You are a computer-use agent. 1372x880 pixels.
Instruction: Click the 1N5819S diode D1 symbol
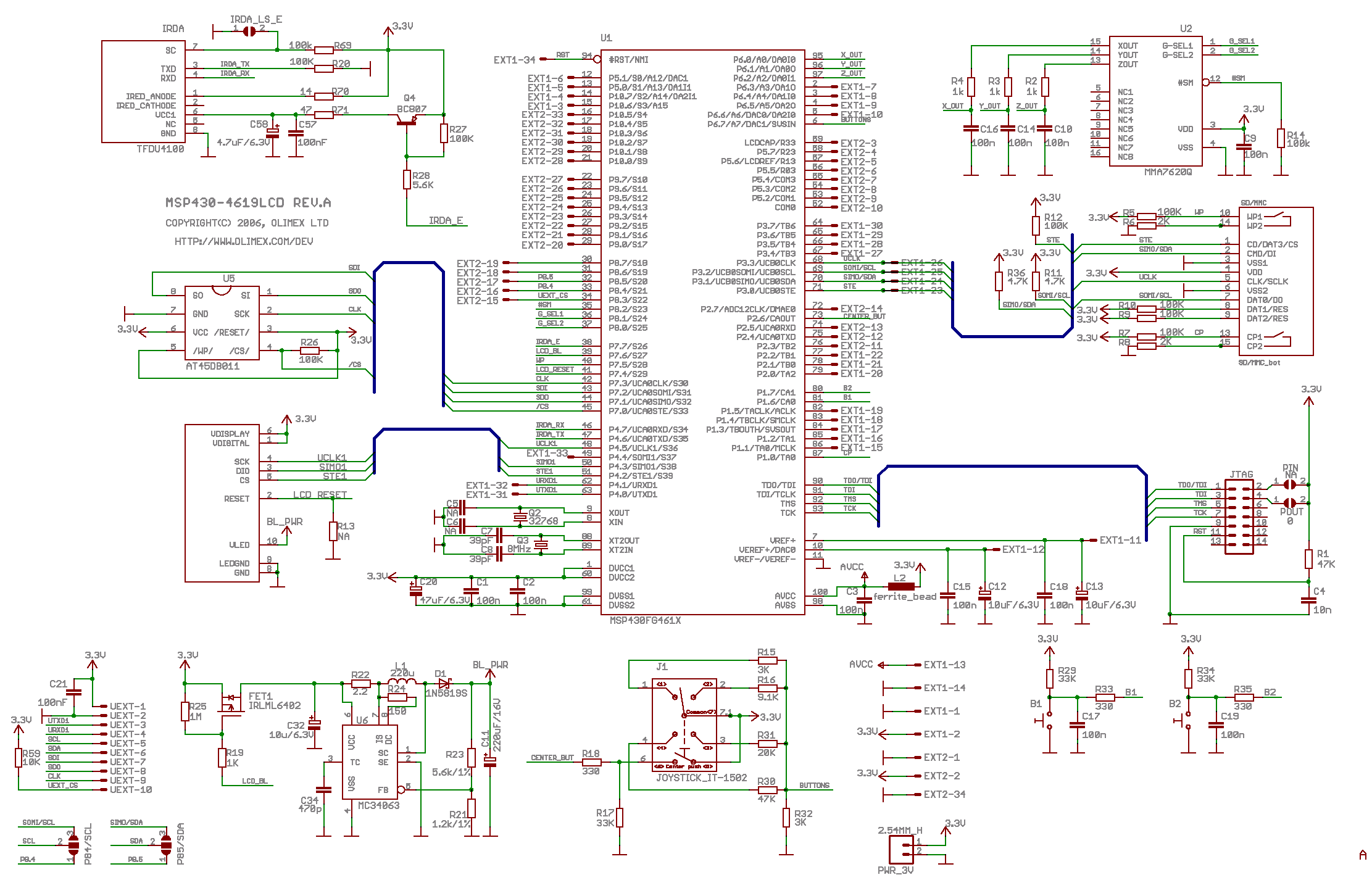point(444,683)
